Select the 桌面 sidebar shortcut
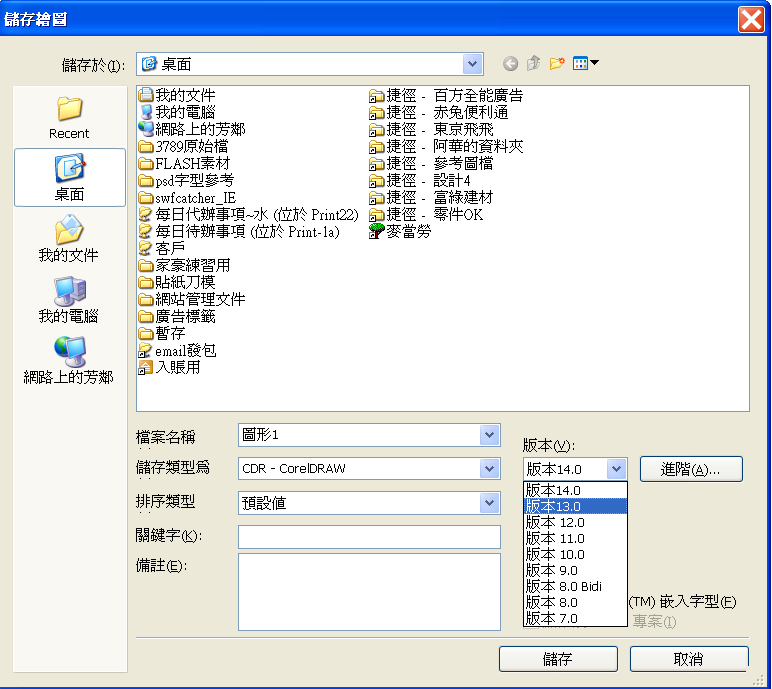 click(69, 177)
